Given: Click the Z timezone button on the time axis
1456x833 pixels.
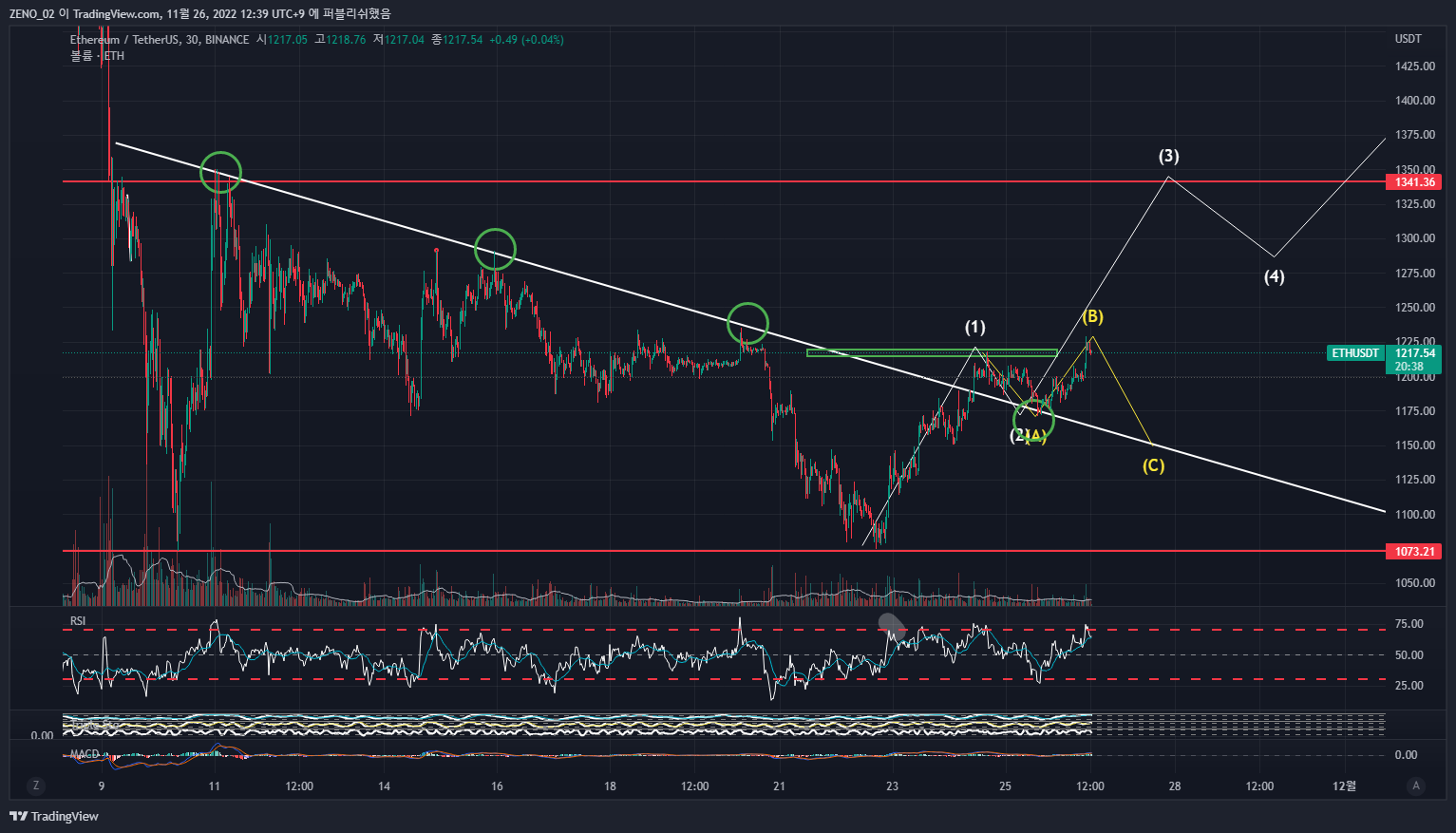Looking at the screenshot, I should click(x=36, y=786).
